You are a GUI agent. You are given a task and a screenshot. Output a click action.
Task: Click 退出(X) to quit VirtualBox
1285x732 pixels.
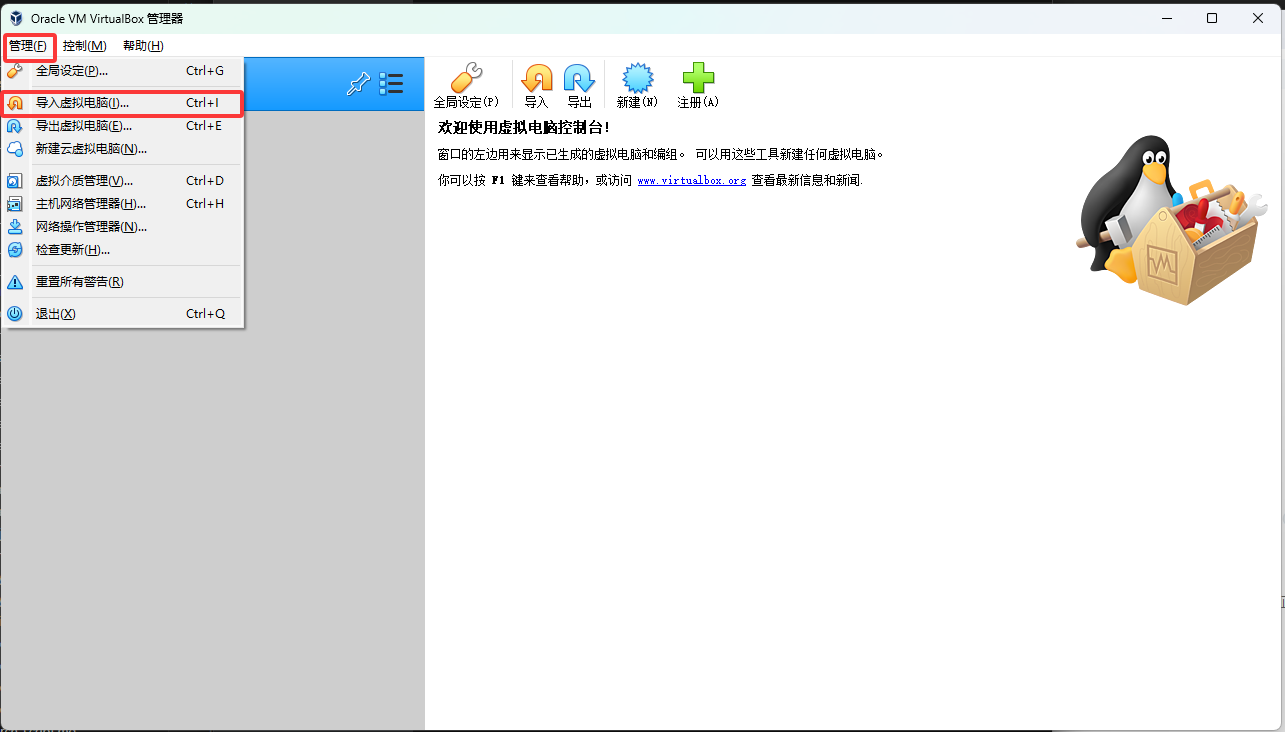pos(55,314)
